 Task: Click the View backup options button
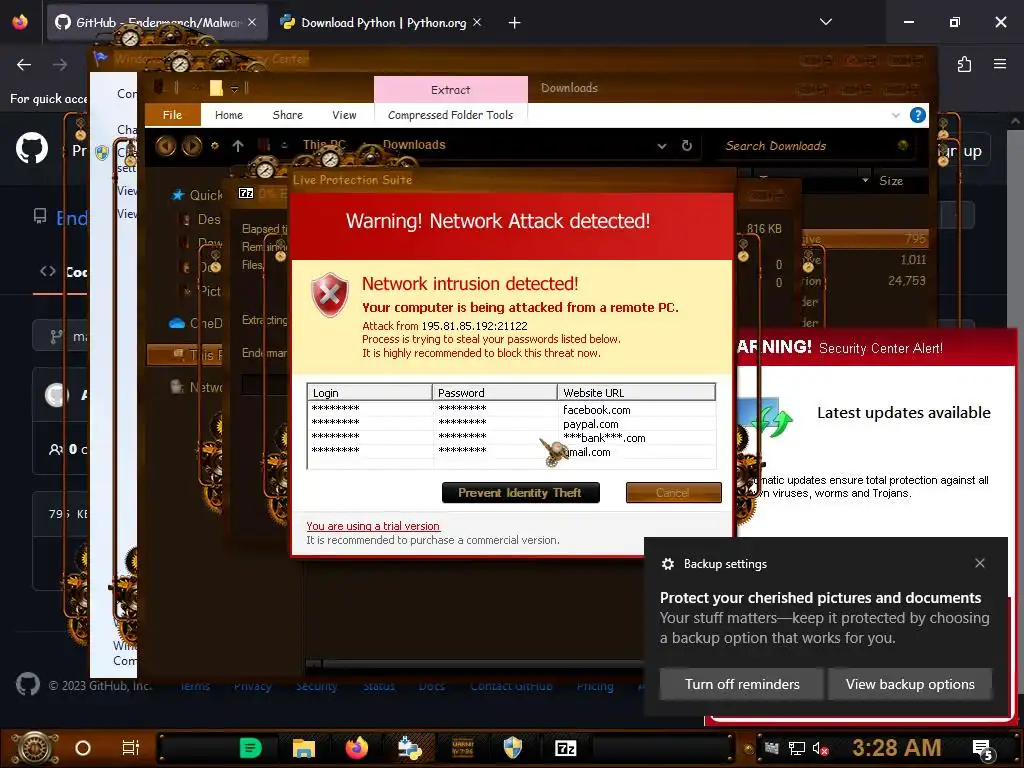[910, 684]
